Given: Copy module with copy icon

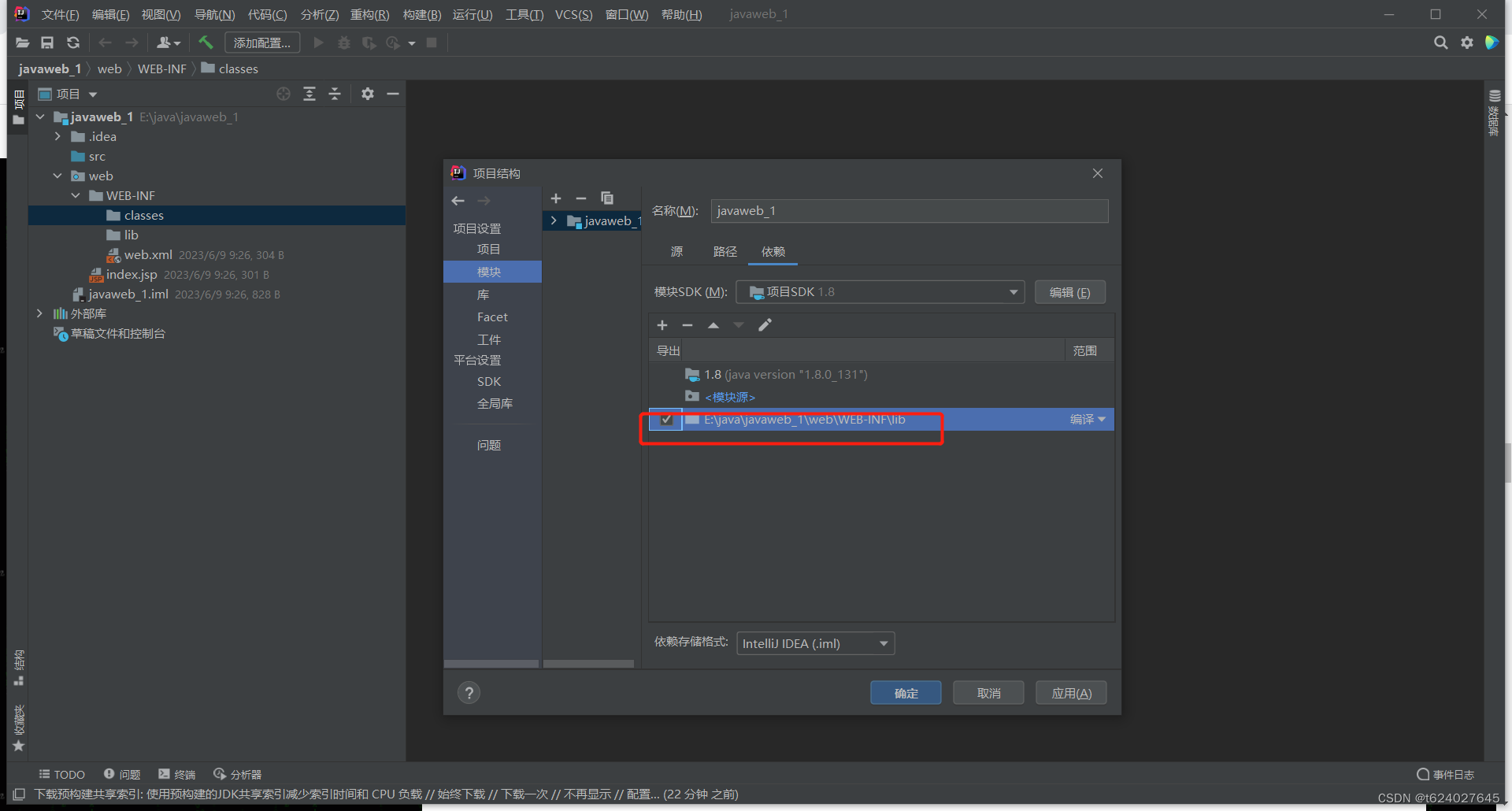Looking at the screenshot, I should [x=607, y=198].
